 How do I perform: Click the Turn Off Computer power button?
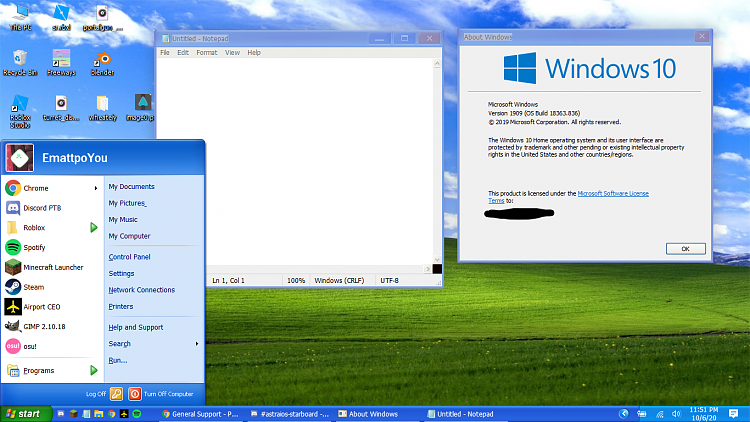tap(135, 394)
